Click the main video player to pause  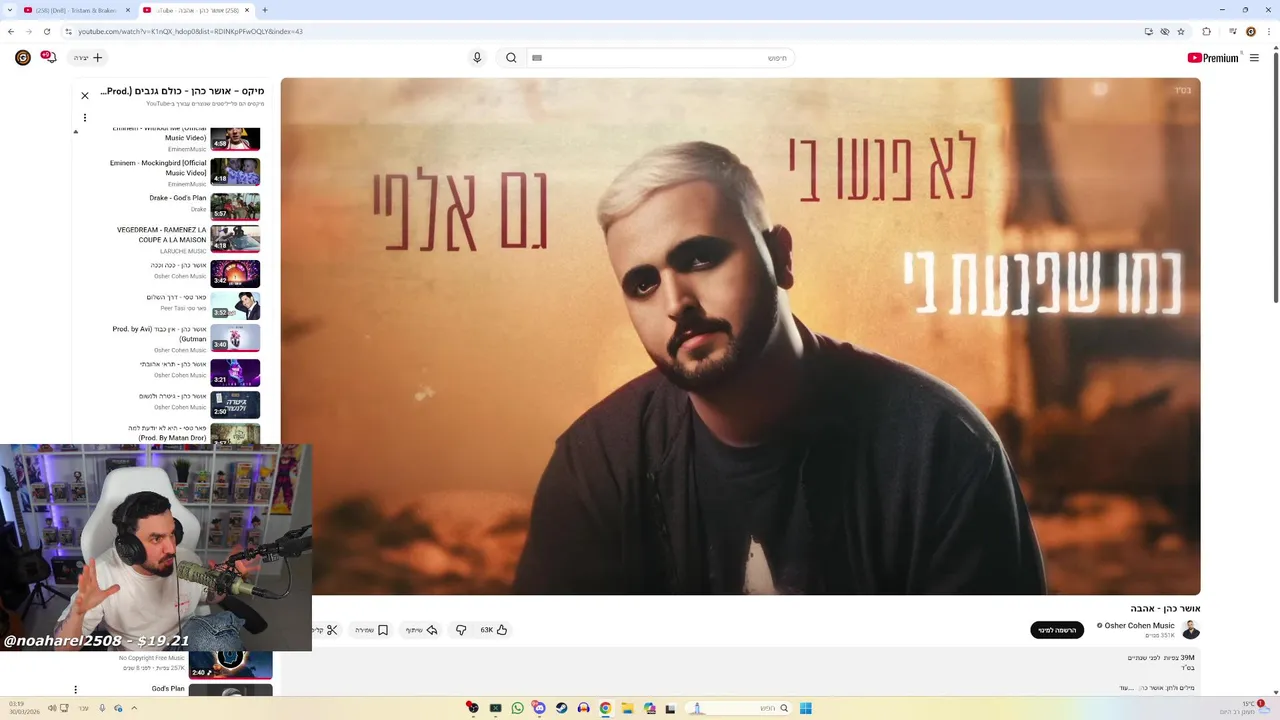click(740, 336)
